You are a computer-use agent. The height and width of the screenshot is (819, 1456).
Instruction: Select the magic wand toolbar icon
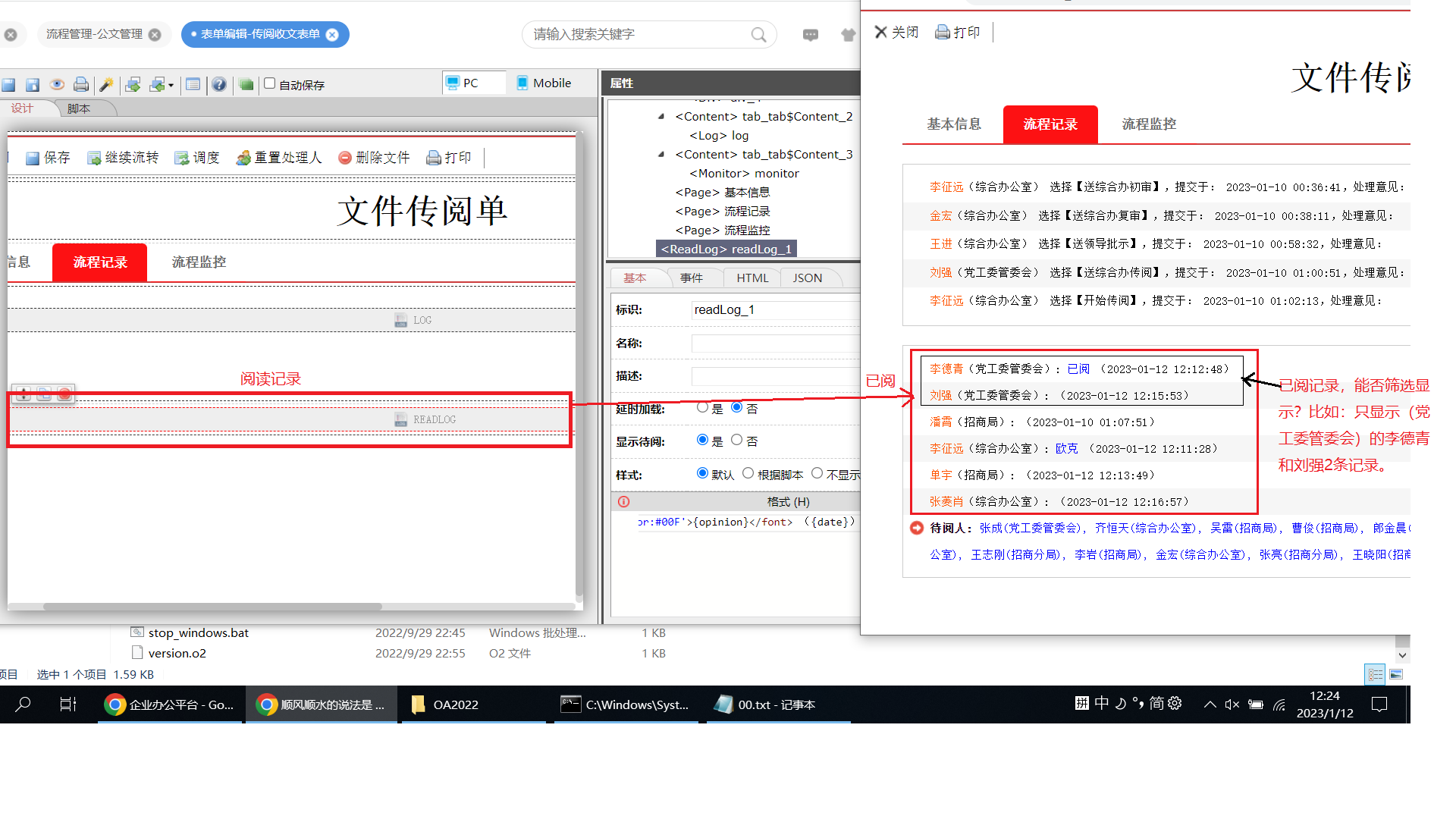pos(105,84)
